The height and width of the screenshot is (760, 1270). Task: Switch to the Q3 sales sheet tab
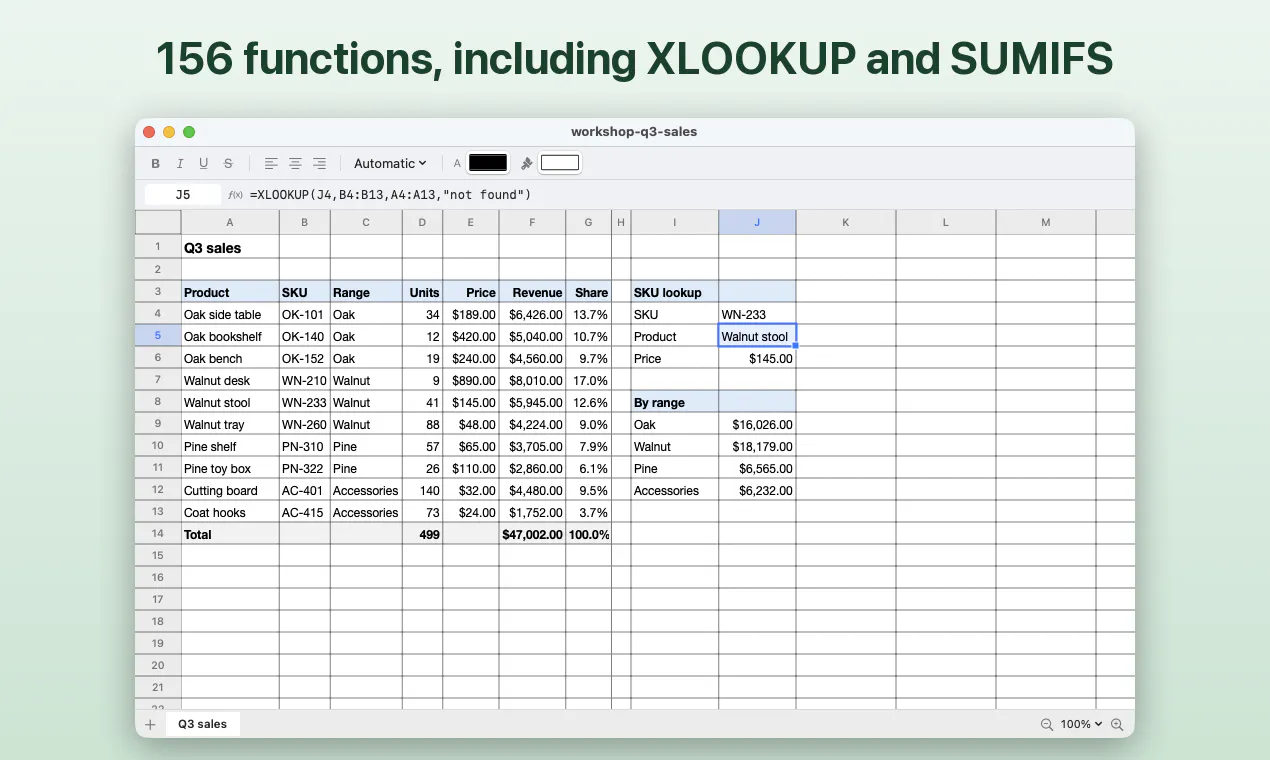202,724
